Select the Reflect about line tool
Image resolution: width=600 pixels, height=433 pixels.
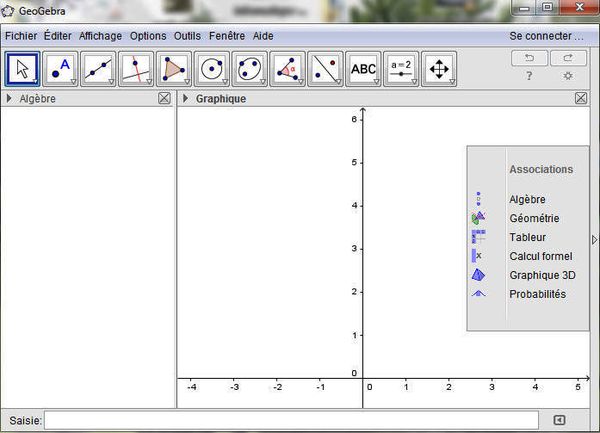coord(326,69)
